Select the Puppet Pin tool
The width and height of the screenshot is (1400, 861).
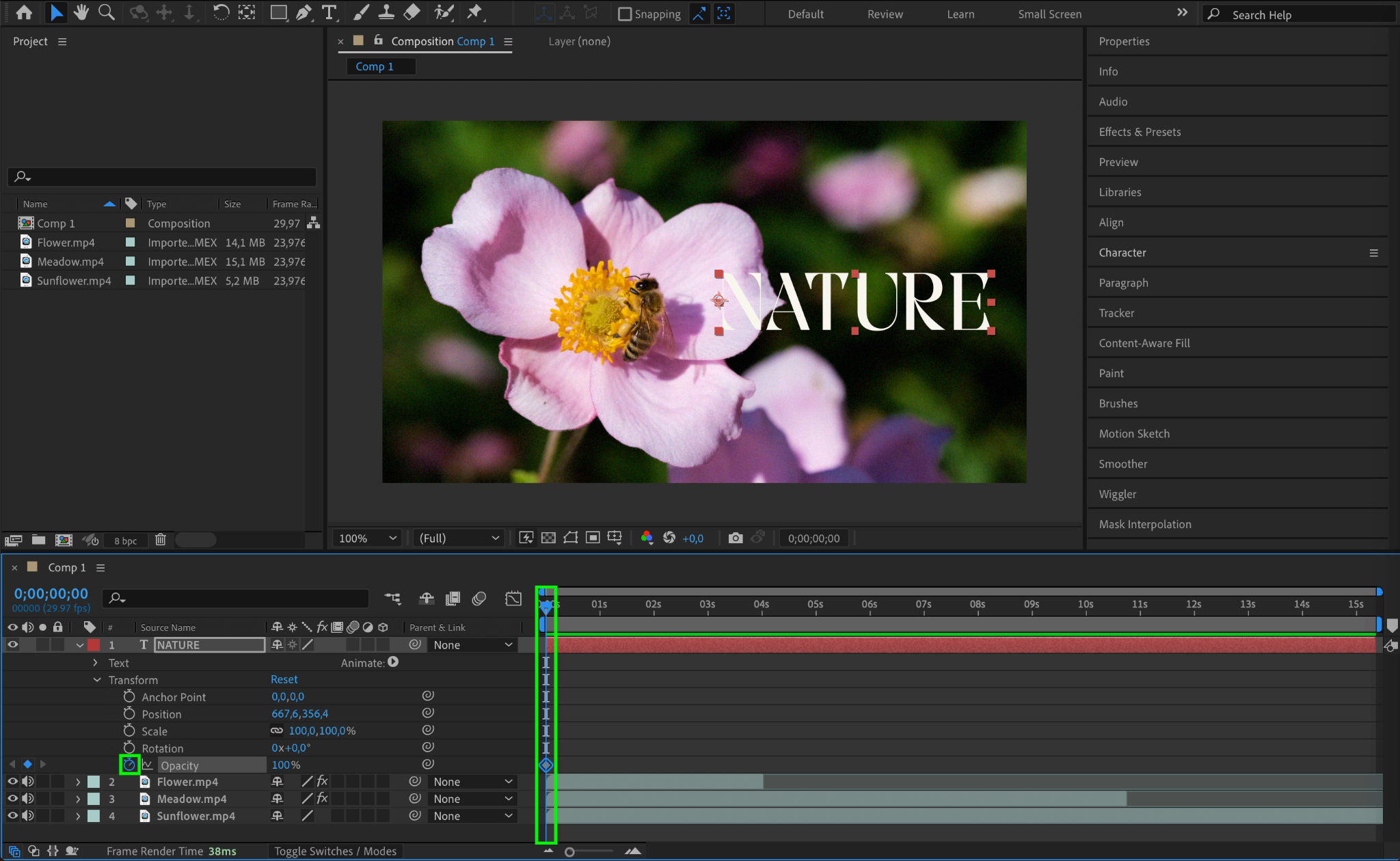tap(474, 12)
